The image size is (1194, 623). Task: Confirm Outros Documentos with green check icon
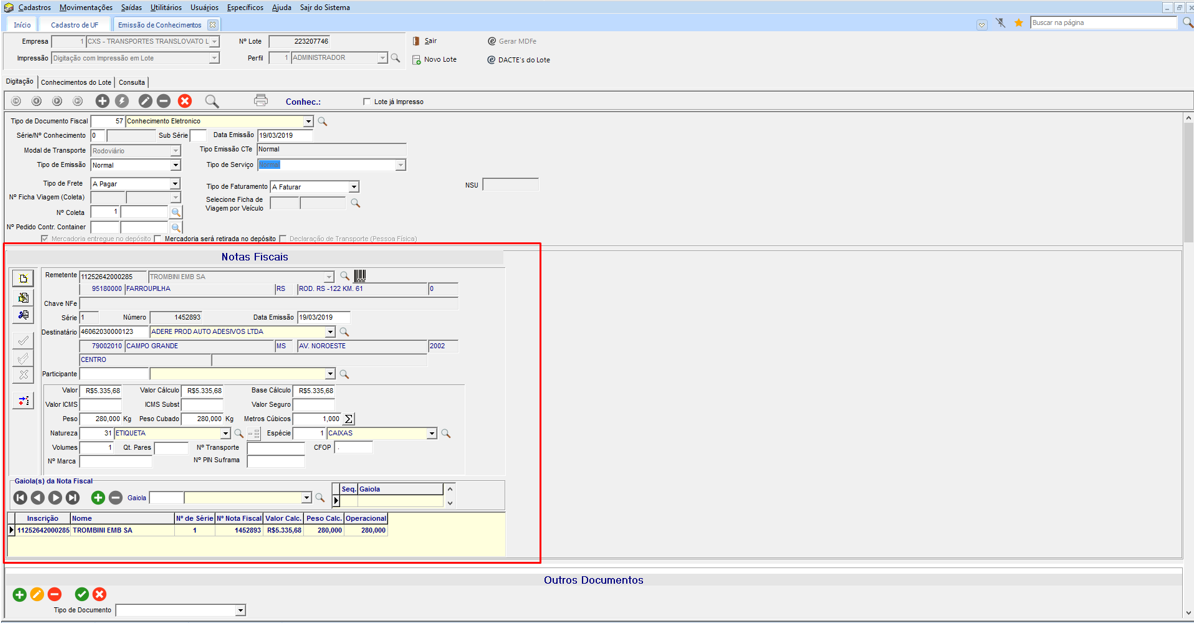81,594
